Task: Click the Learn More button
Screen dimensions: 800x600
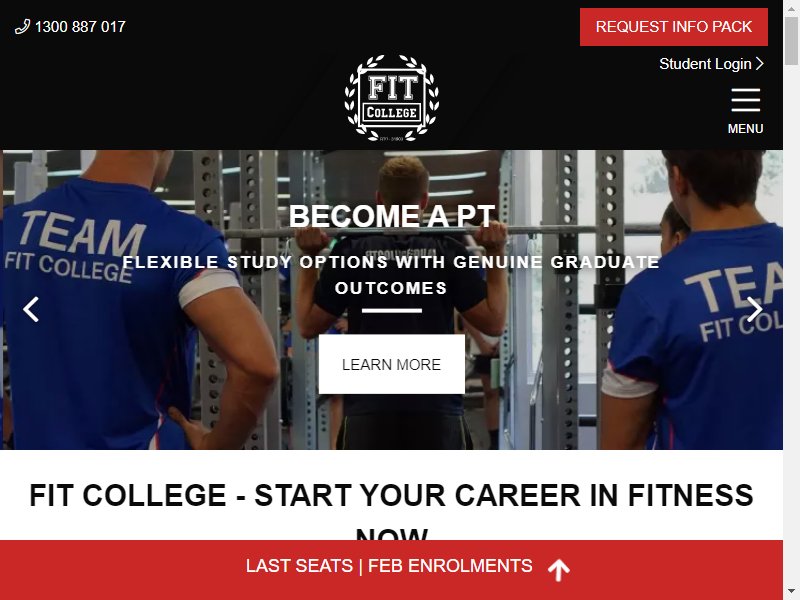Action: [x=391, y=364]
